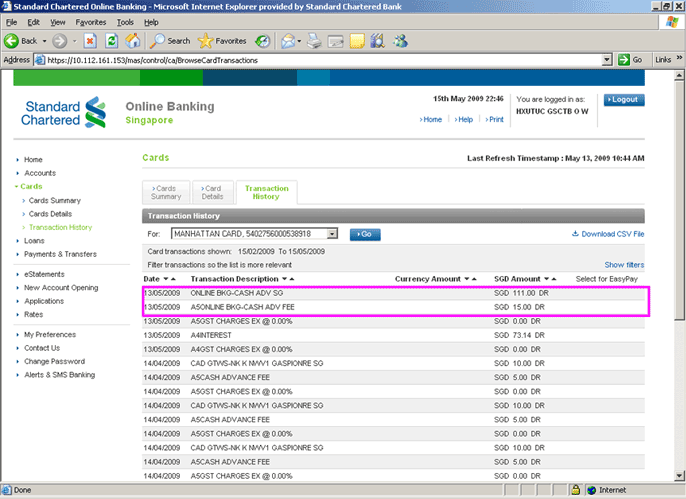
Task: Open Cards Summary in sidebar
Action: [55, 201]
